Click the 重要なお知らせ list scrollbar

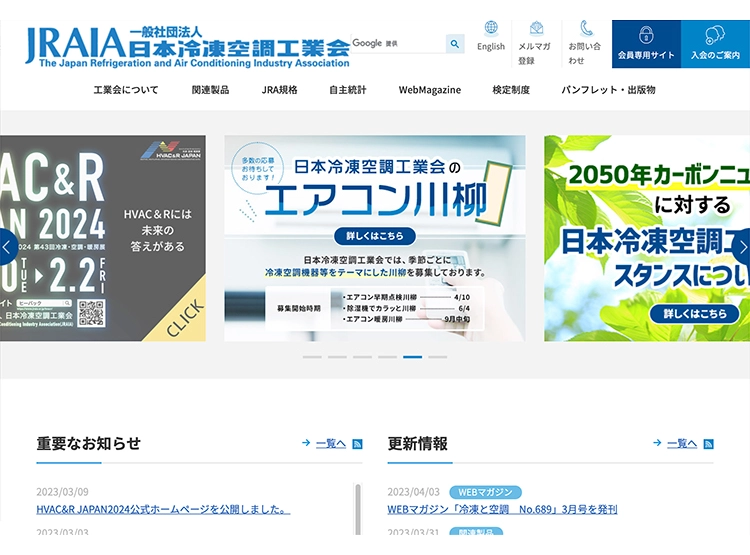tap(358, 509)
